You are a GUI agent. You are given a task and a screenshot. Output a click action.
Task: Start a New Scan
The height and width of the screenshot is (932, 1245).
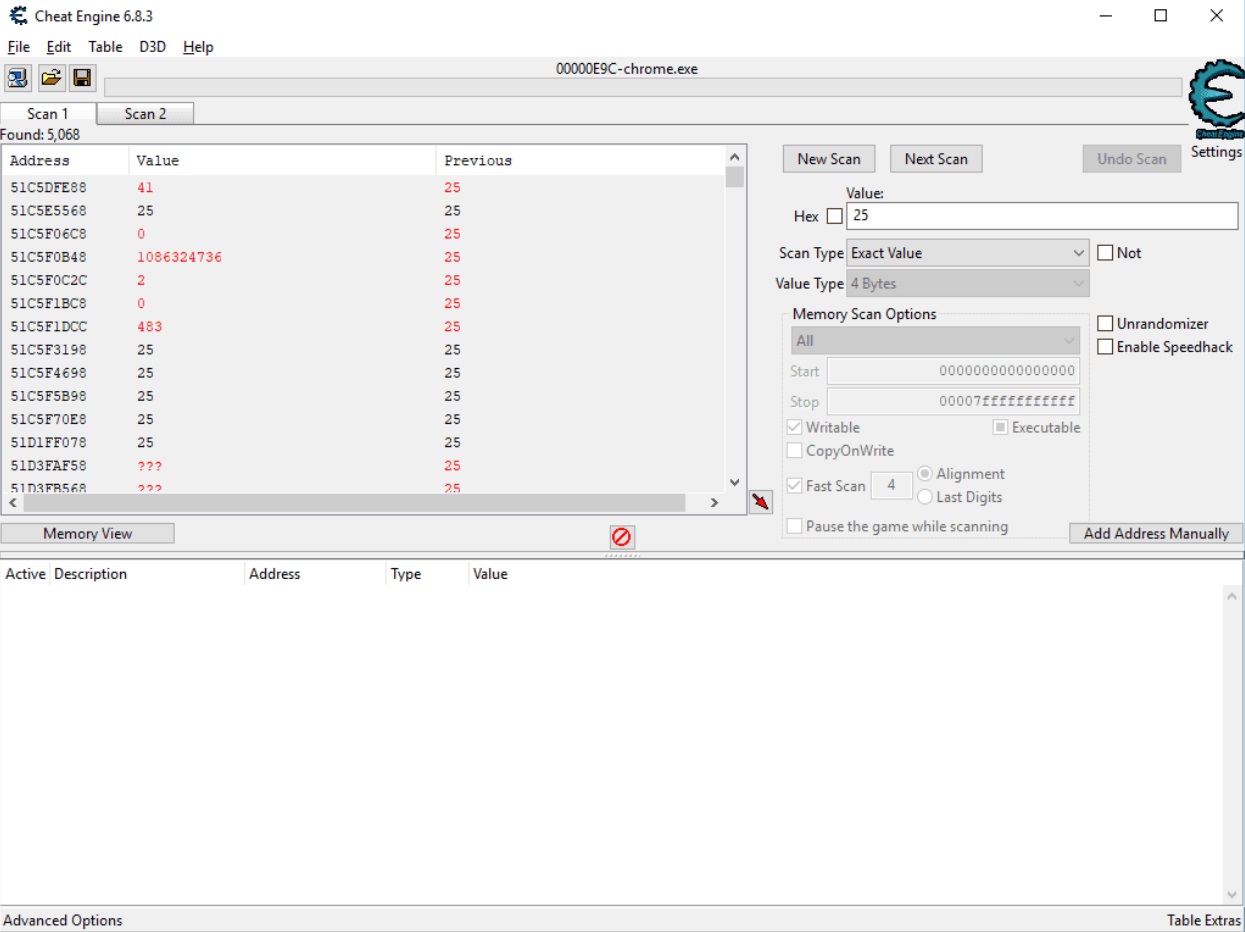pyautogui.click(x=827, y=158)
